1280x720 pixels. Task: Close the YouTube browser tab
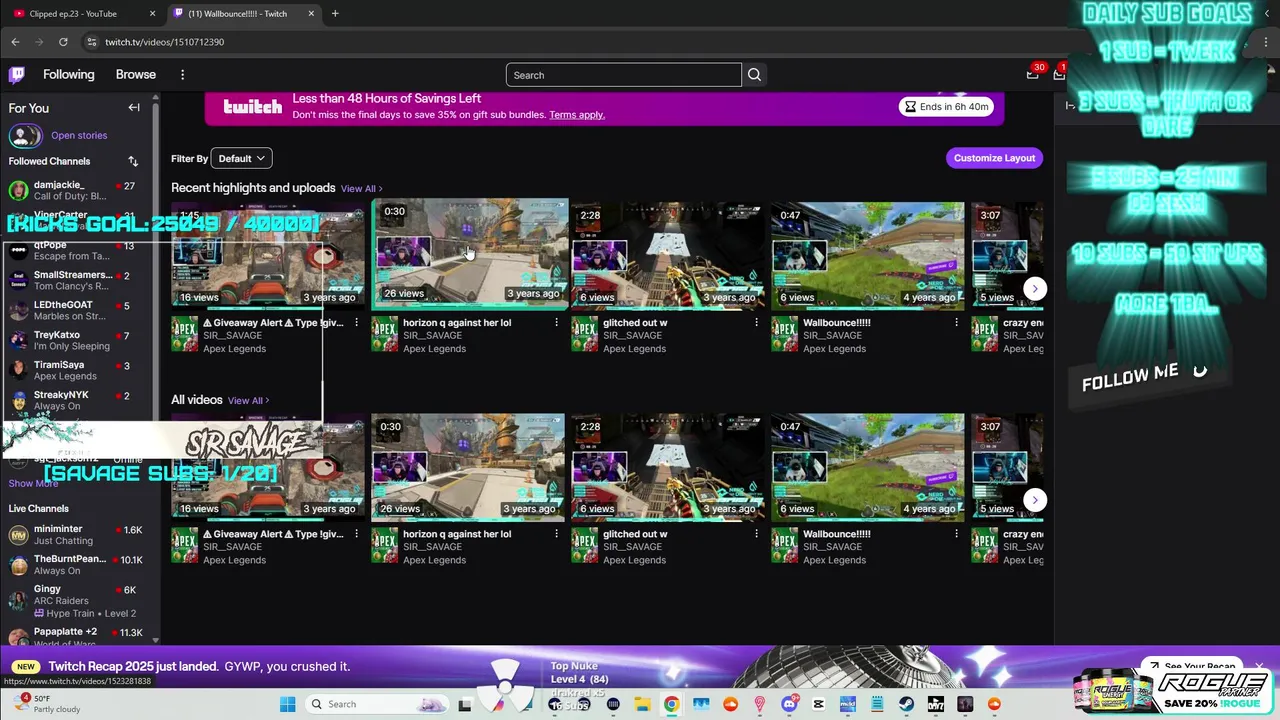click(x=152, y=14)
